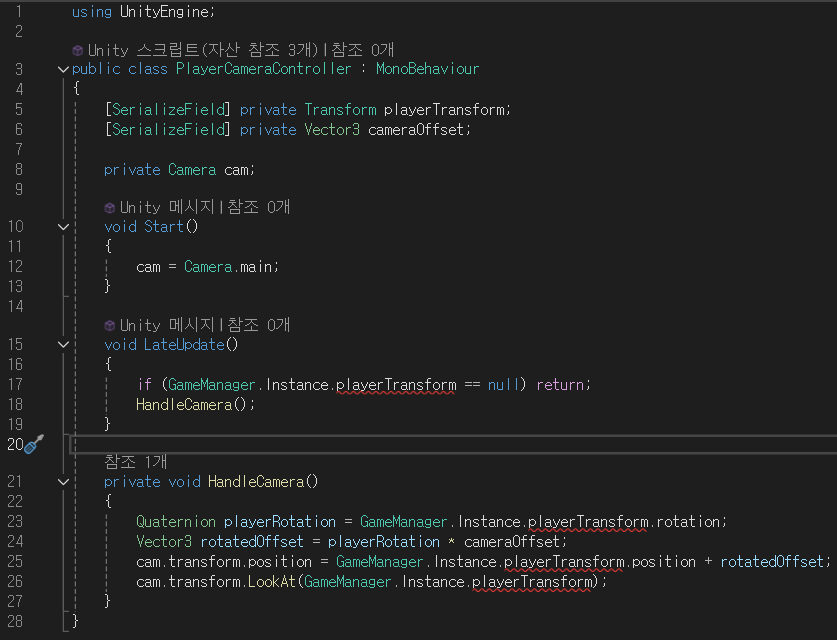
Task: Click the HandleCamera declaration name on line 21
Action: pos(256,481)
